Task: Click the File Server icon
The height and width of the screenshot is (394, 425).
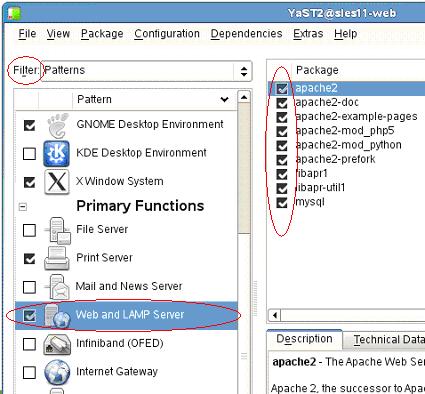Action: tap(57, 230)
